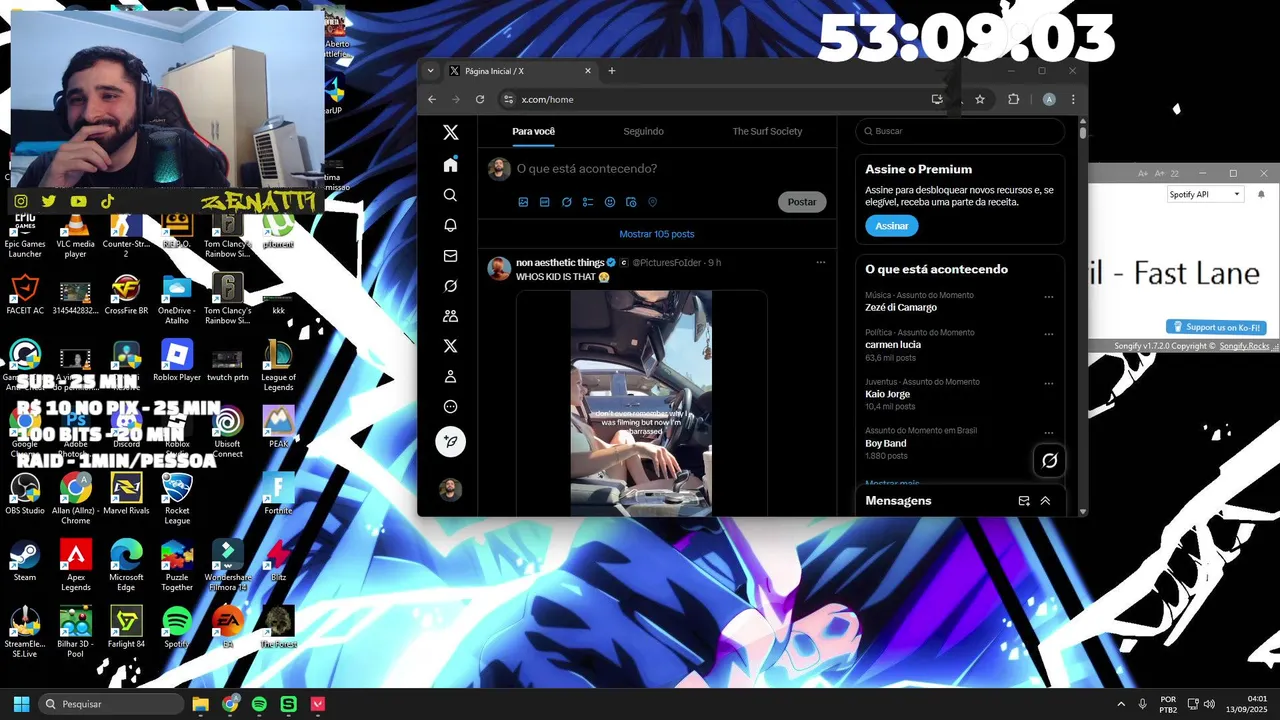The width and height of the screenshot is (1280, 720).
Task: Open the More circle icon in X sidebar
Action: pyautogui.click(x=450, y=407)
